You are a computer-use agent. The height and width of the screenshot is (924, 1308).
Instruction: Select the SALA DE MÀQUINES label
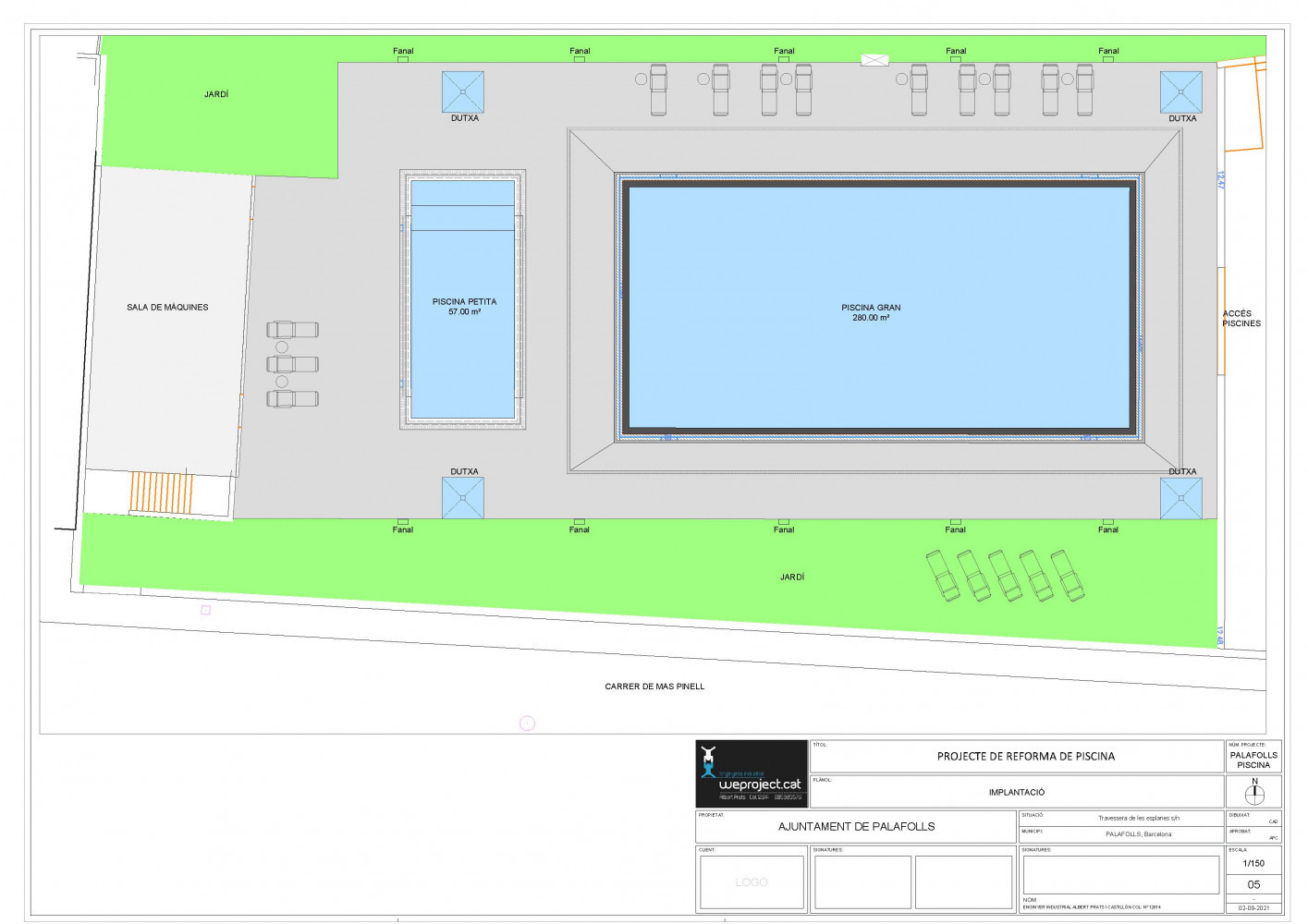pyautogui.click(x=167, y=307)
